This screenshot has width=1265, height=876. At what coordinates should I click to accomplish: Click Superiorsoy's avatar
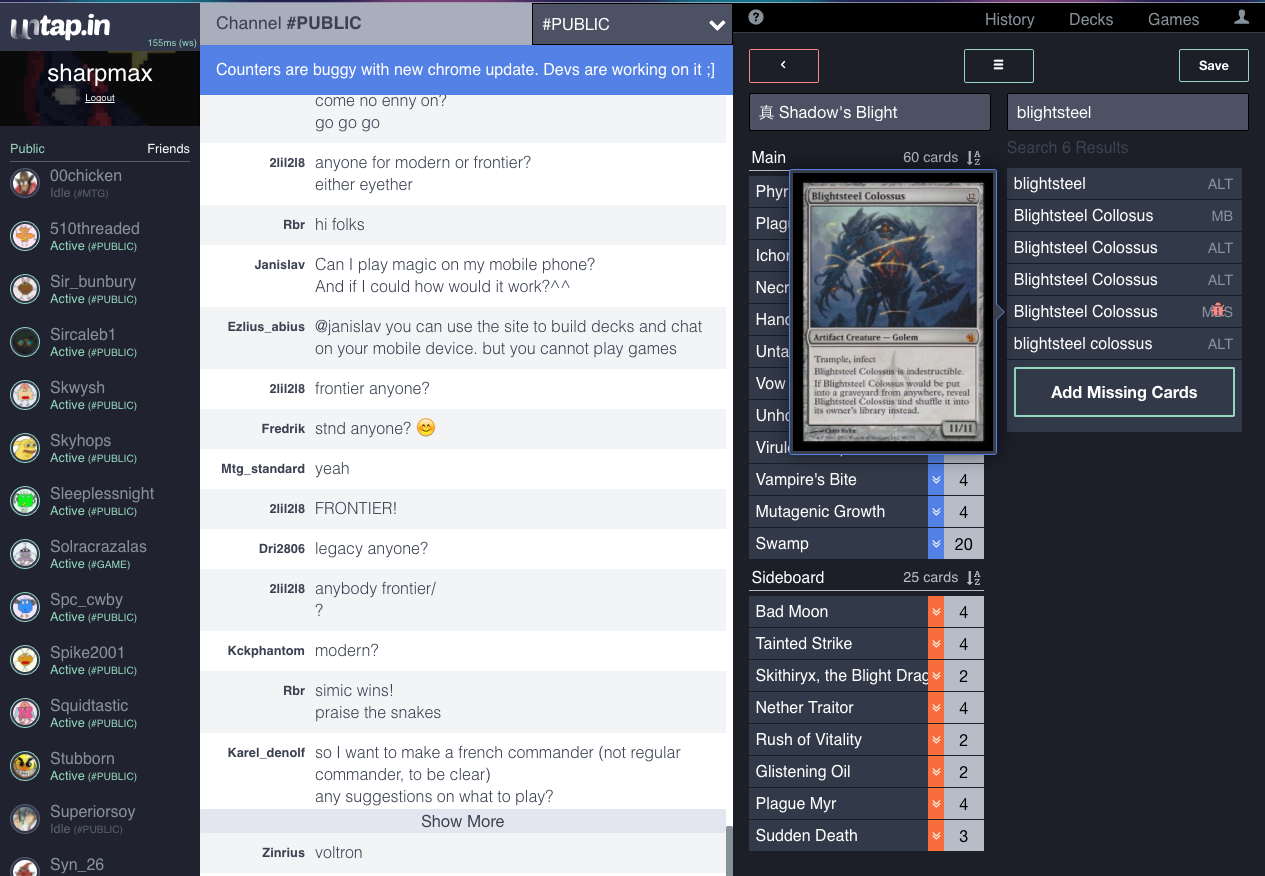(25, 819)
